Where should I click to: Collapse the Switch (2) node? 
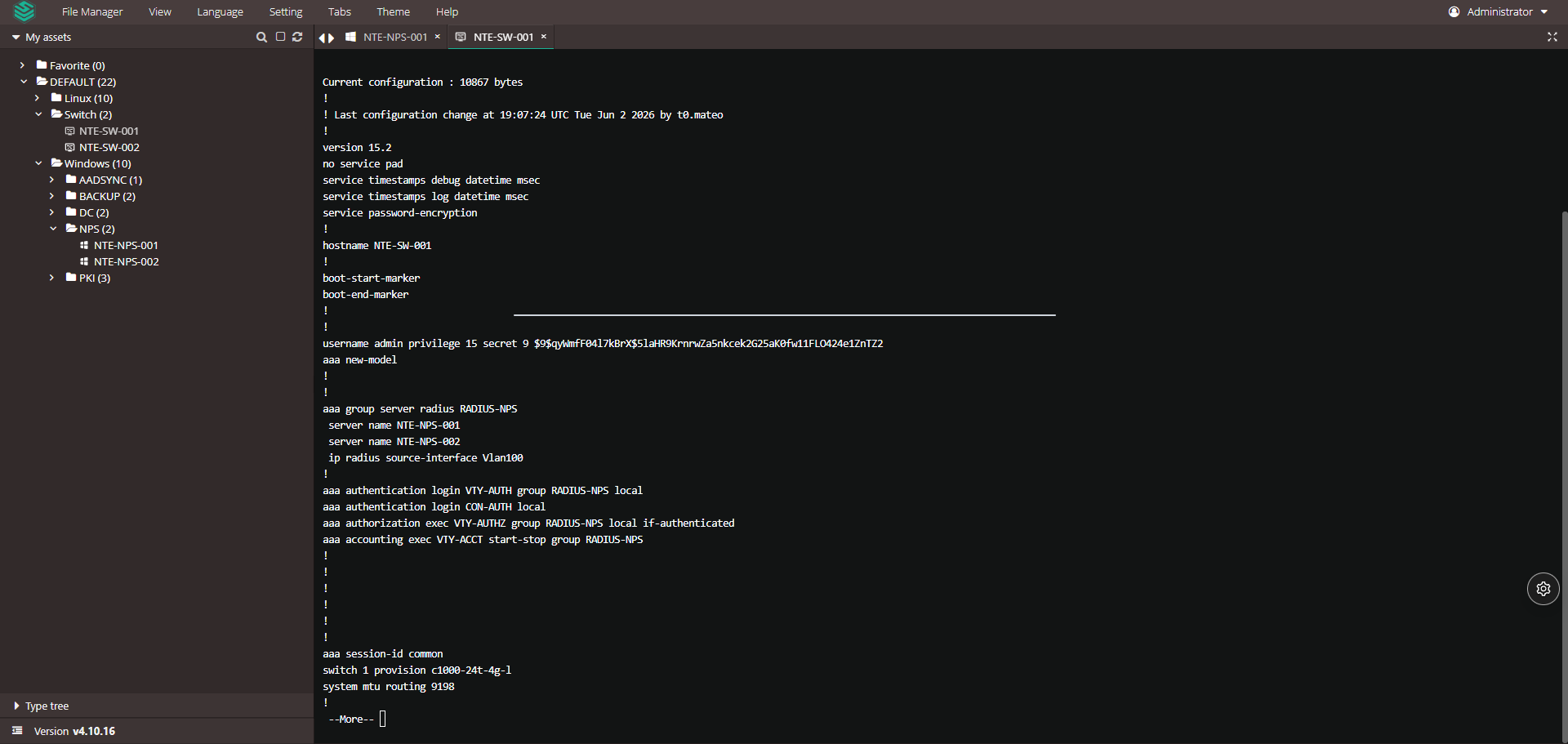[x=38, y=114]
